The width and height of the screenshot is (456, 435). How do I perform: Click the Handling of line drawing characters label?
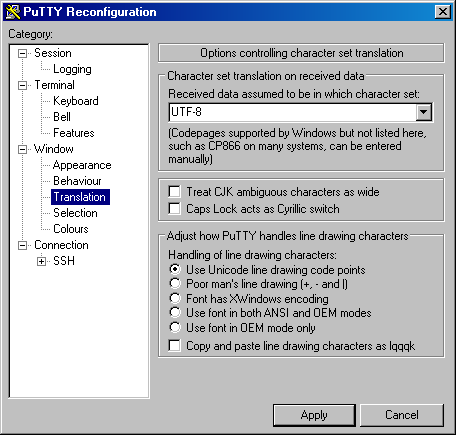(x=252, y=255)
